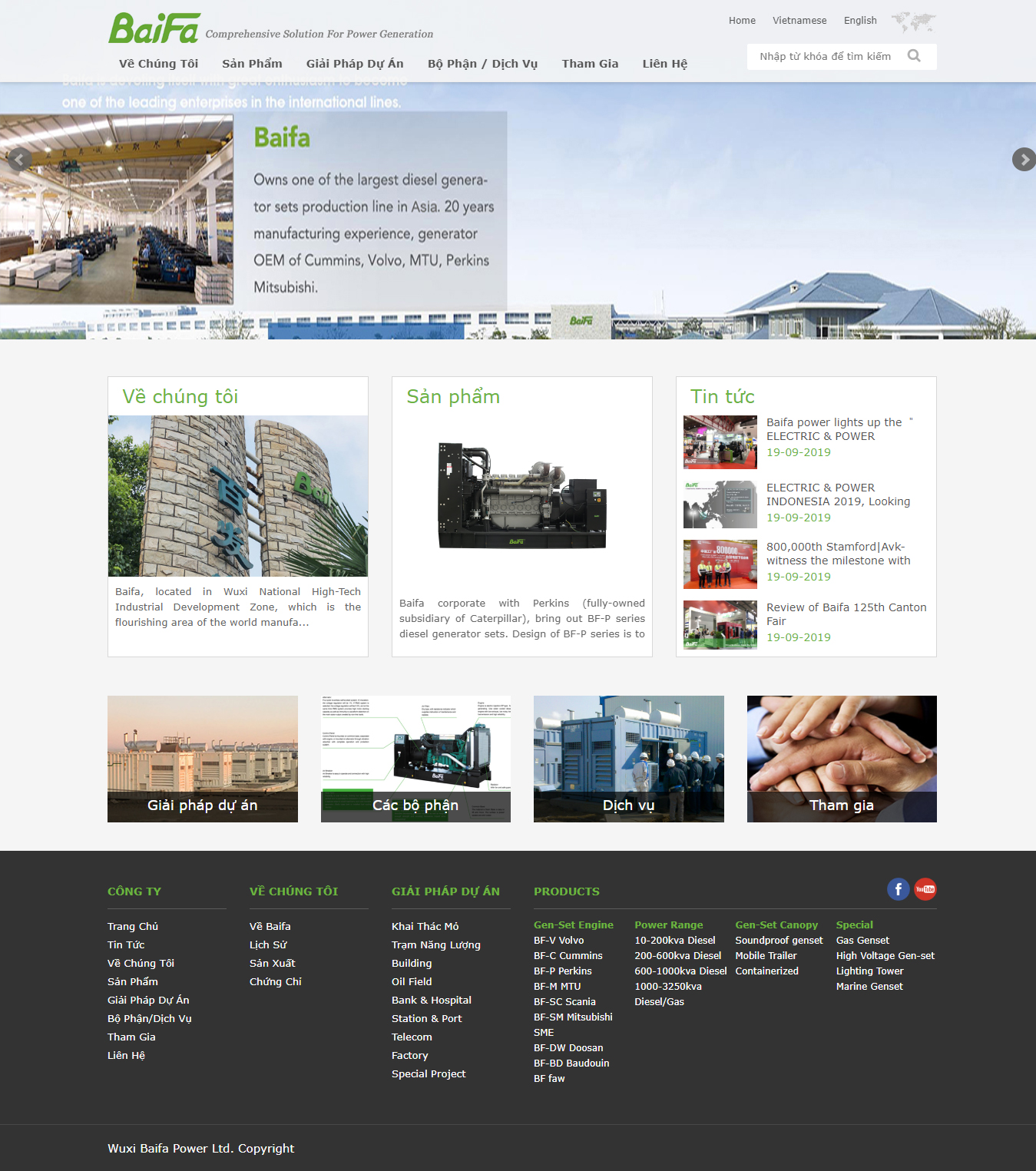Open the Bộ Phận / Dịch Vụ menu
The height and width of the screenshot is (1171, 1036).
point(482,64)
